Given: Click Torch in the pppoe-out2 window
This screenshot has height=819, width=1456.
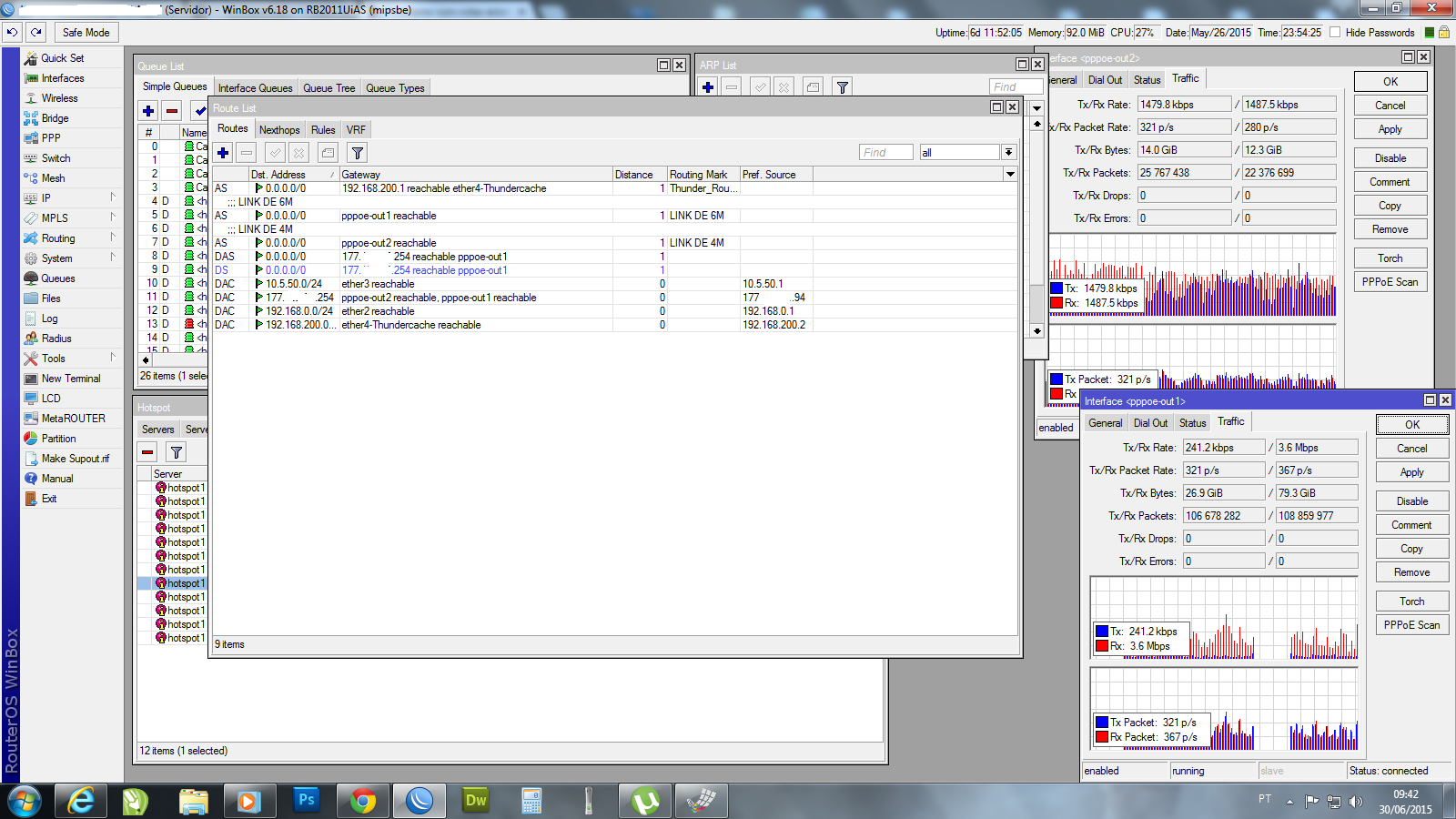Looking at the screenshot, I should point(1390,258).
